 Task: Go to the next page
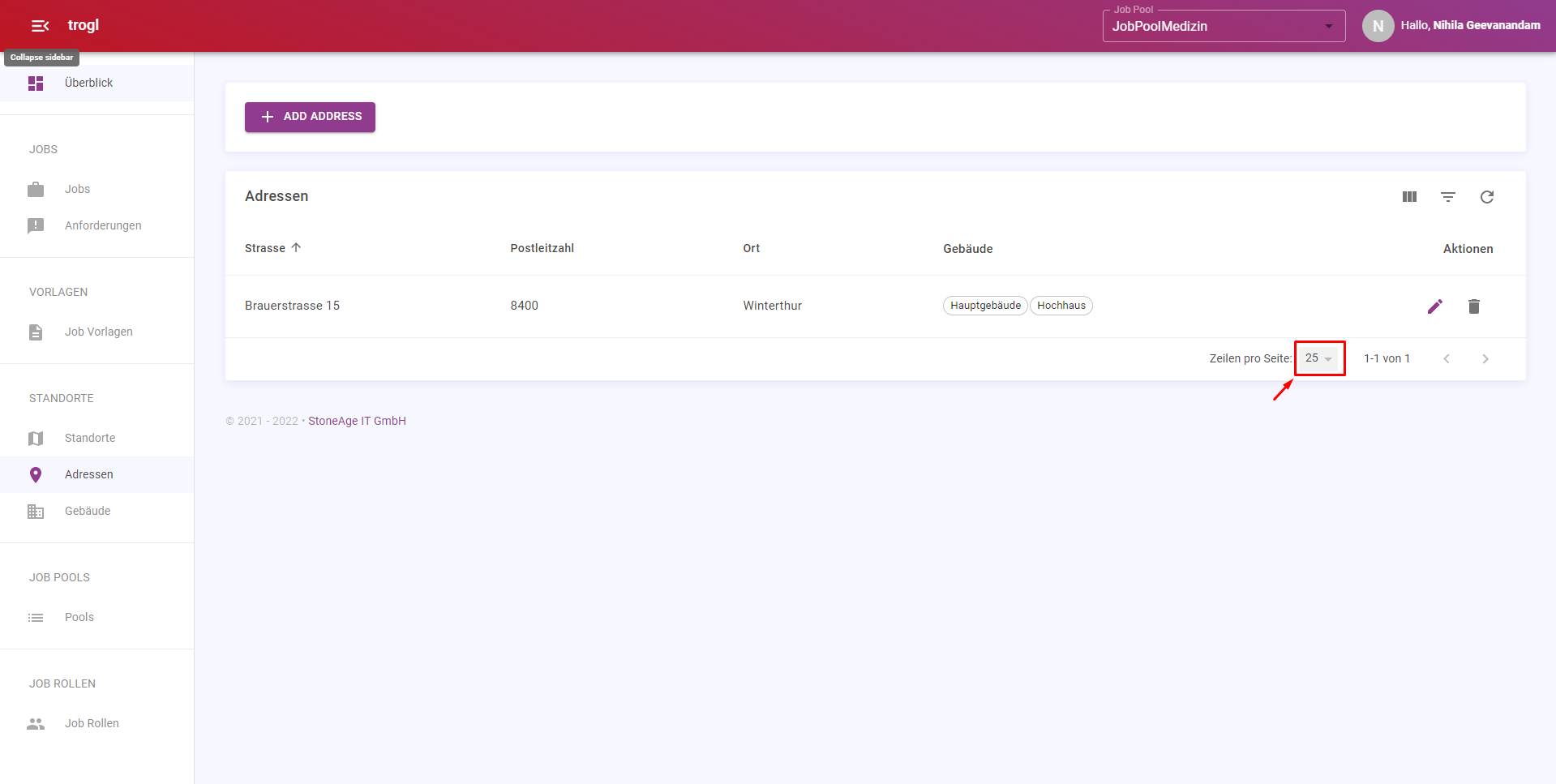tap(1485, 359)
